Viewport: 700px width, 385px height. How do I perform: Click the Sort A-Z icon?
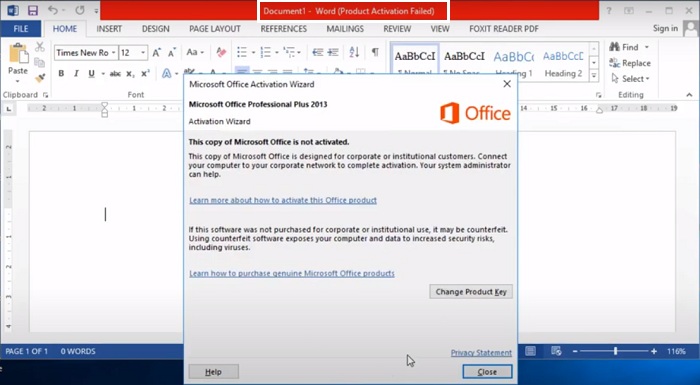354,53
